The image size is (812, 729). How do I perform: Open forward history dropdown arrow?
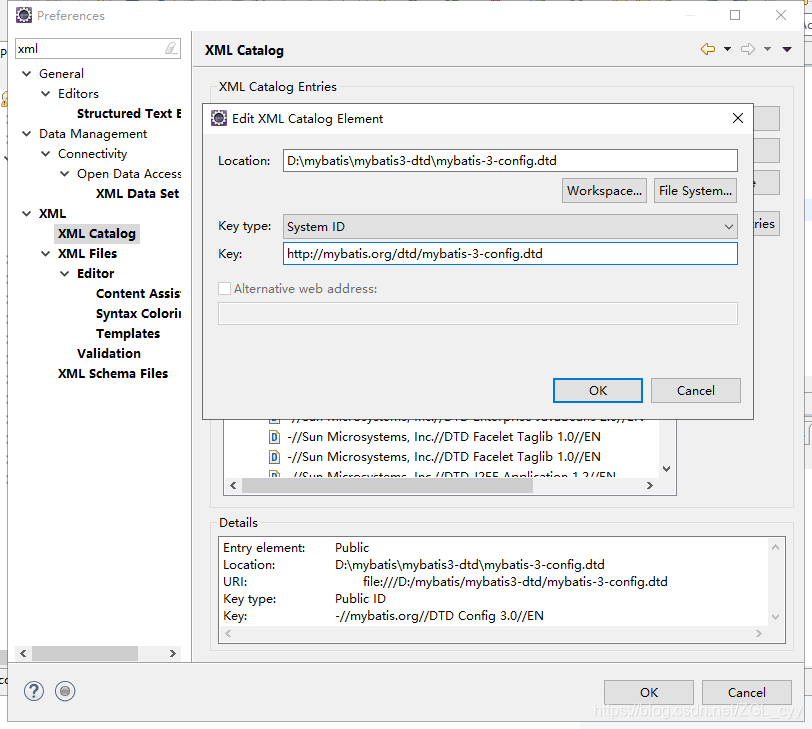[767, 49]
